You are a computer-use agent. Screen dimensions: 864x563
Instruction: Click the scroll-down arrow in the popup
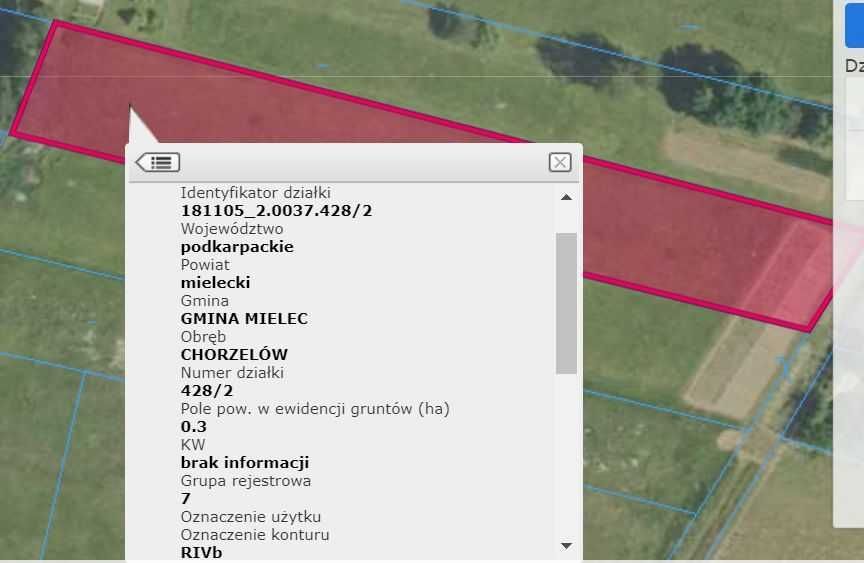pyautogui.click(x=566, y=546)
